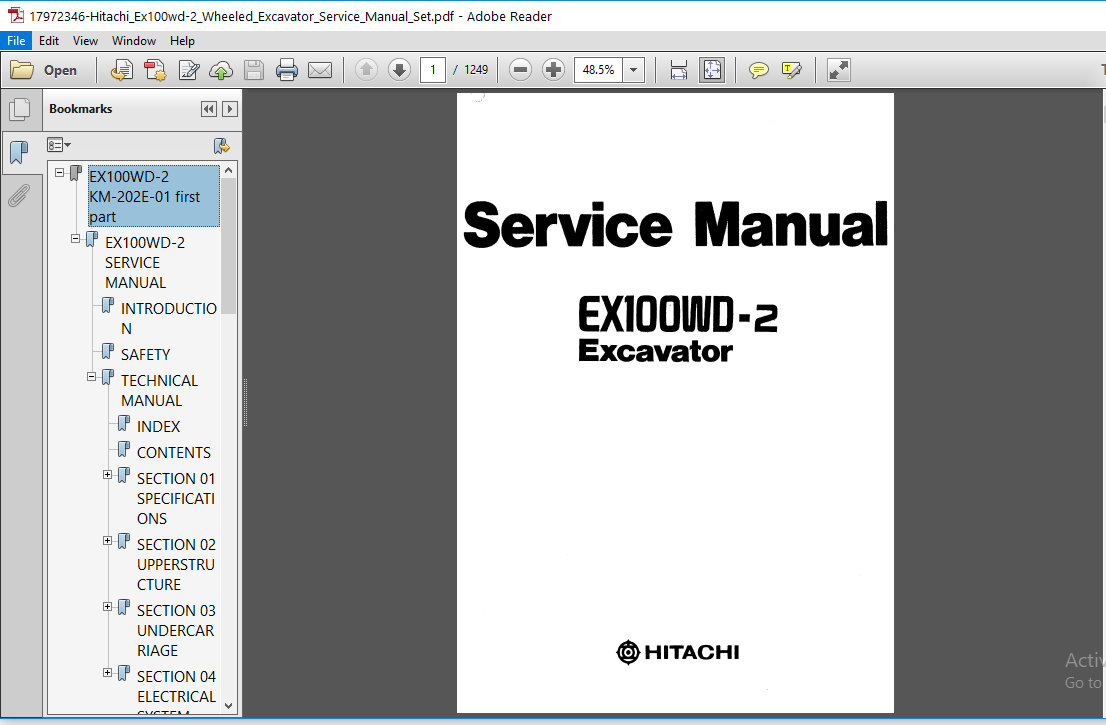This screenshot has width=1106, height=725.
Task: Click the sign document pencil icon
Action: tap(188, 70)
